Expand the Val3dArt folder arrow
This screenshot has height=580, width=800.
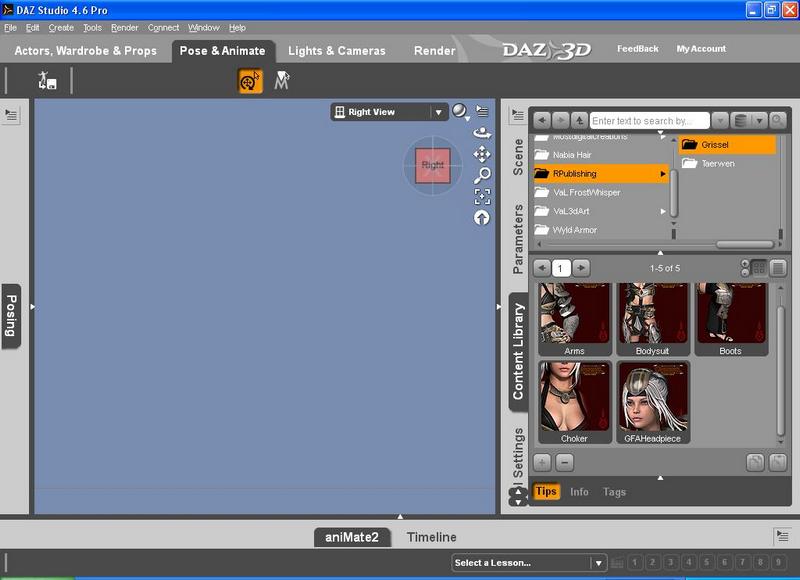tap(663, 211)
